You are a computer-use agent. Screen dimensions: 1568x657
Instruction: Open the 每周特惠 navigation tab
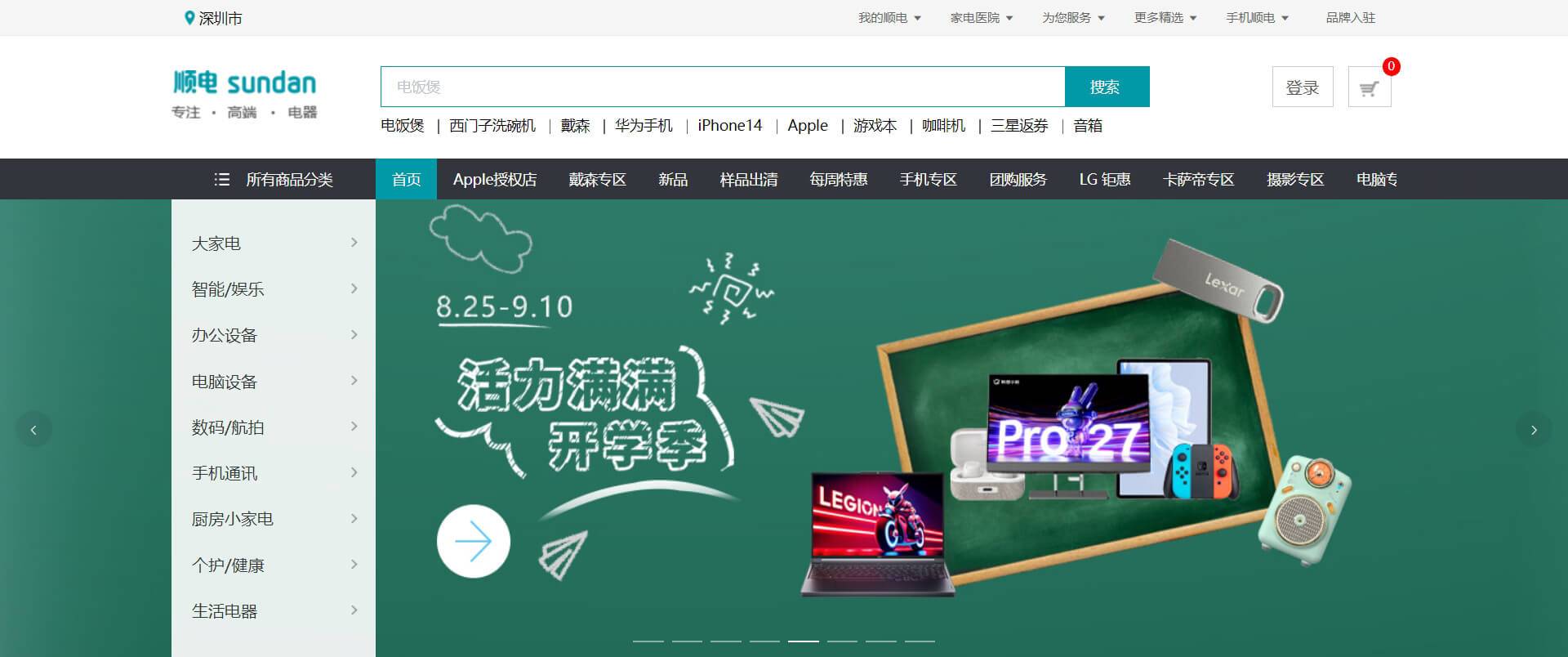click(x=838, y=180)
